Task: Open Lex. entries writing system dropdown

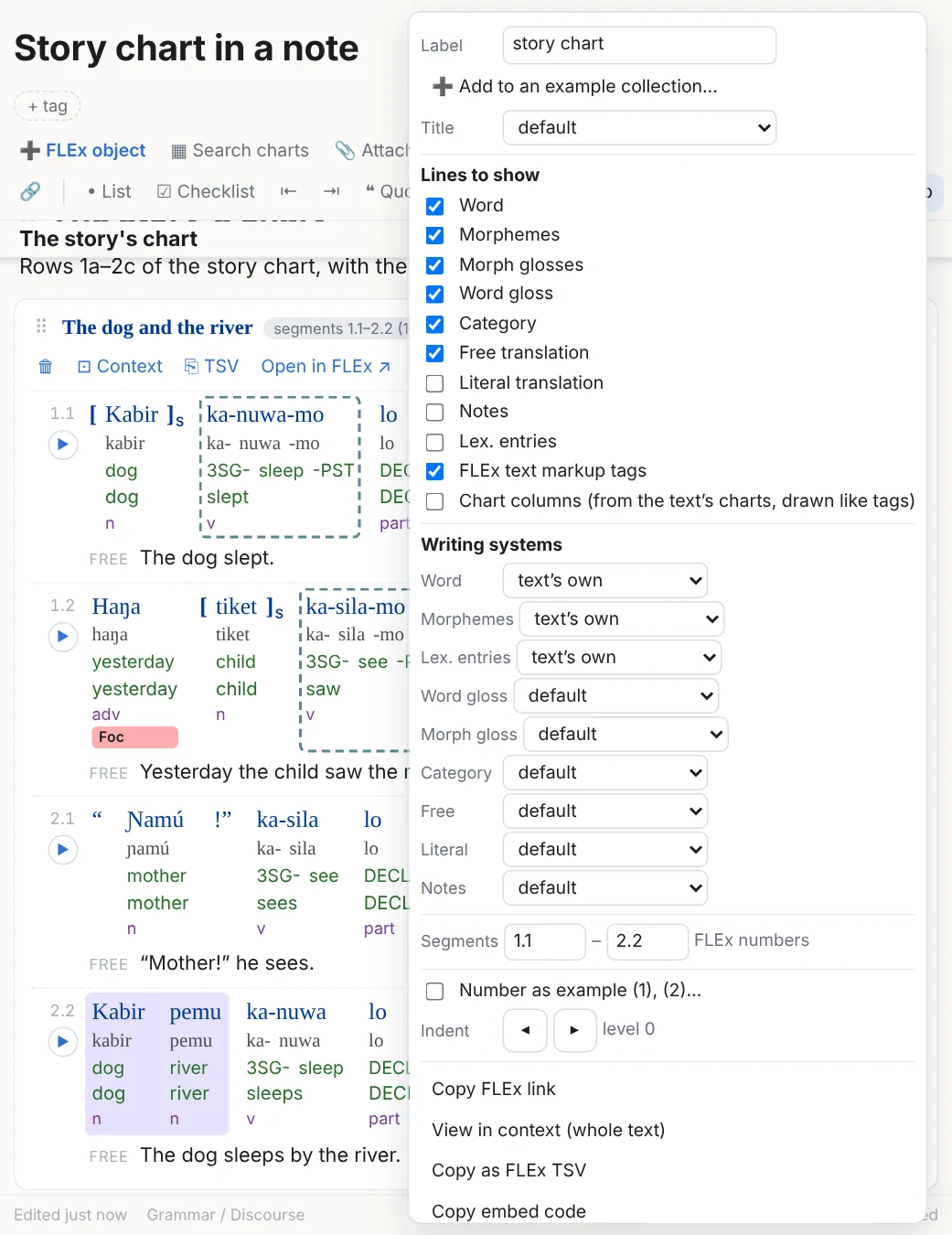Action: [619, 658]
